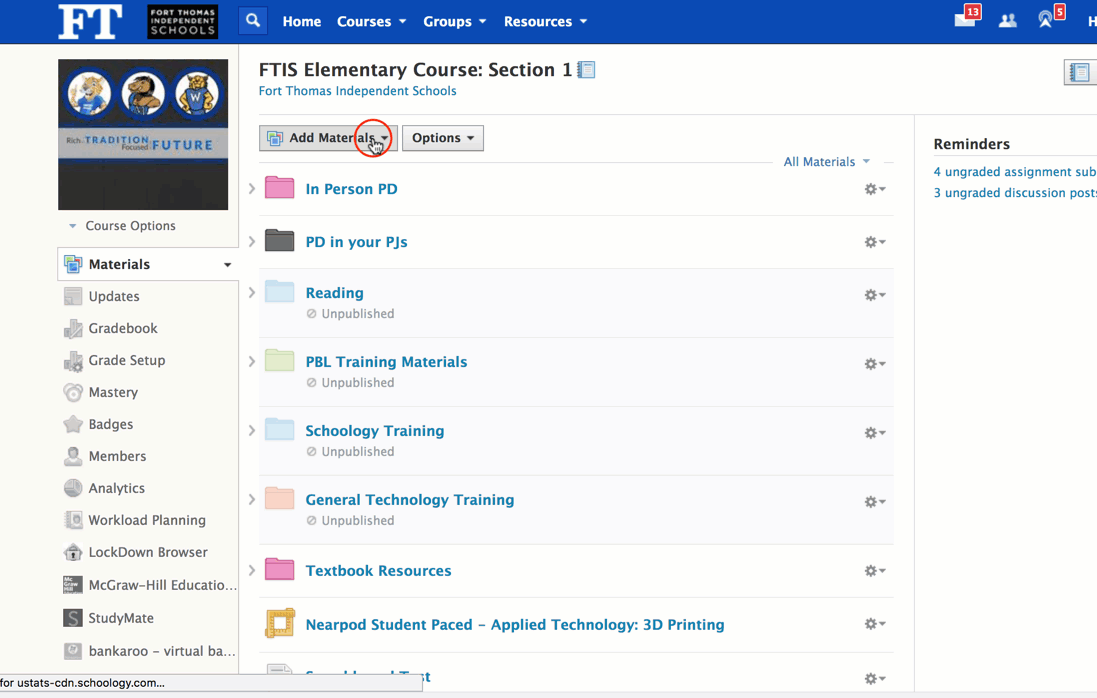Screen dimensions: 1097x698
Task: Expand the In Person PD folder chevron
Action: tap(252, 188)
